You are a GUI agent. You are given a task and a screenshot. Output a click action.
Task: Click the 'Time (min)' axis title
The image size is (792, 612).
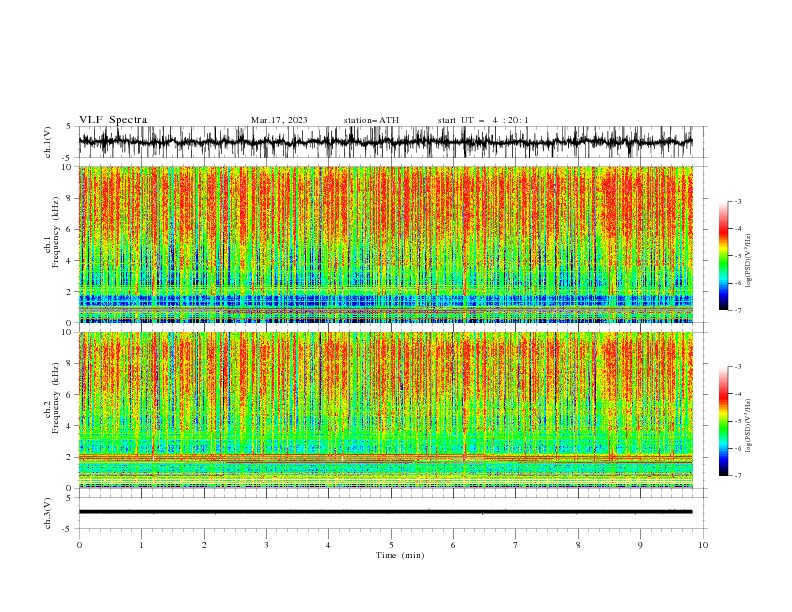click(x=400, y=555)
